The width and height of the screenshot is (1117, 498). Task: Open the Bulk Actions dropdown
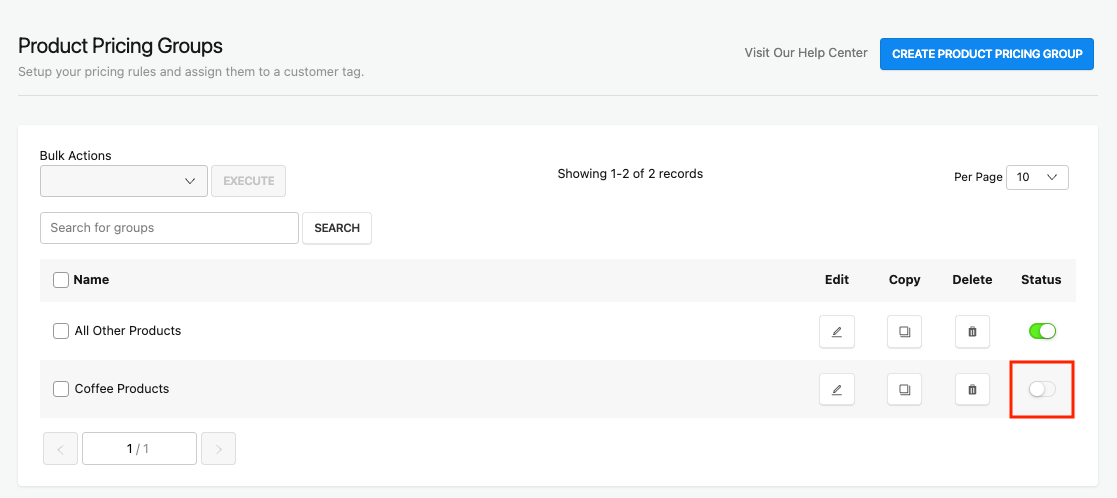pyautogui.click(x=124, y=181)
